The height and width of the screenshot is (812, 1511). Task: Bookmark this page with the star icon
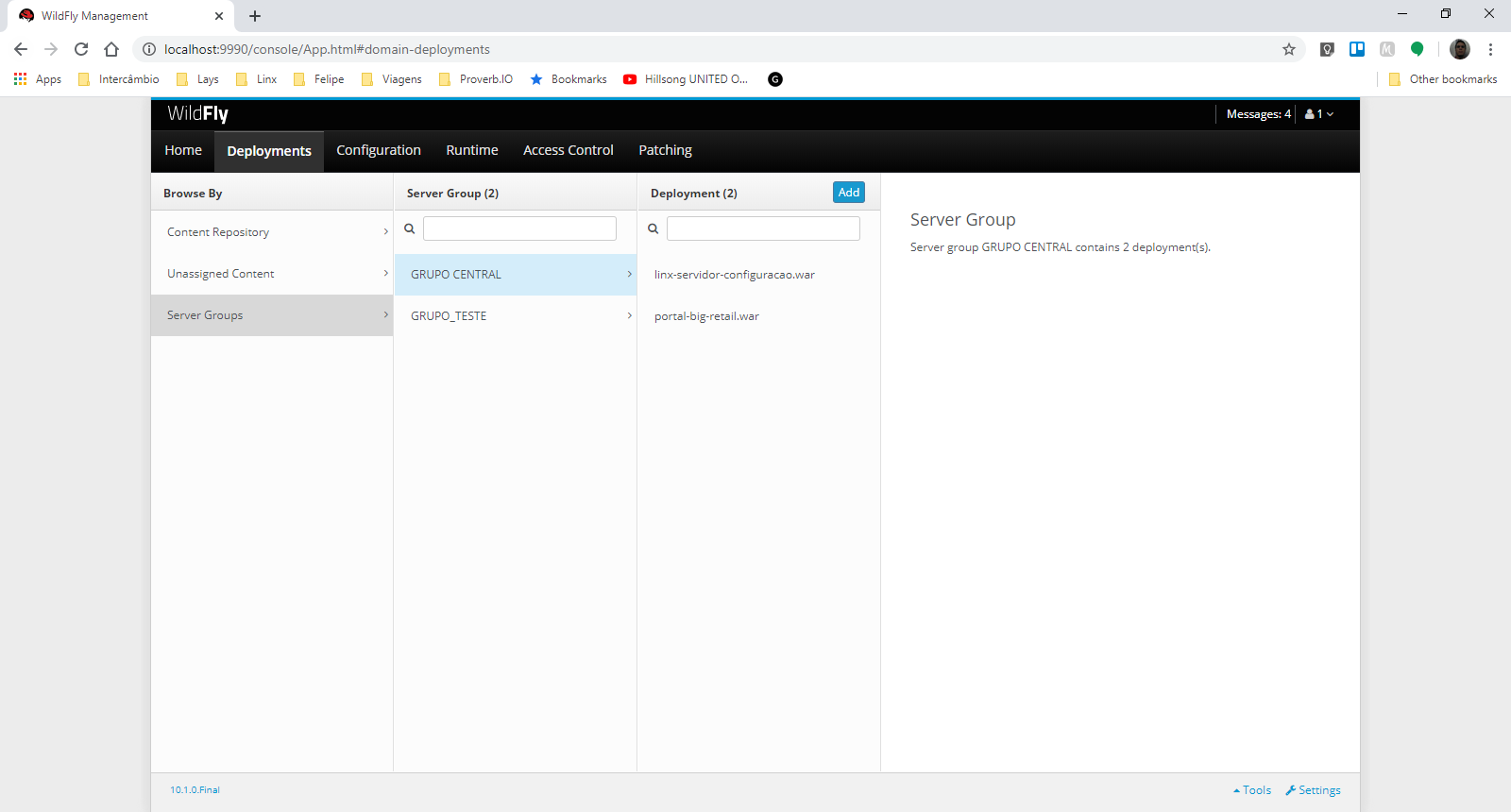[x=1289, y=49]
